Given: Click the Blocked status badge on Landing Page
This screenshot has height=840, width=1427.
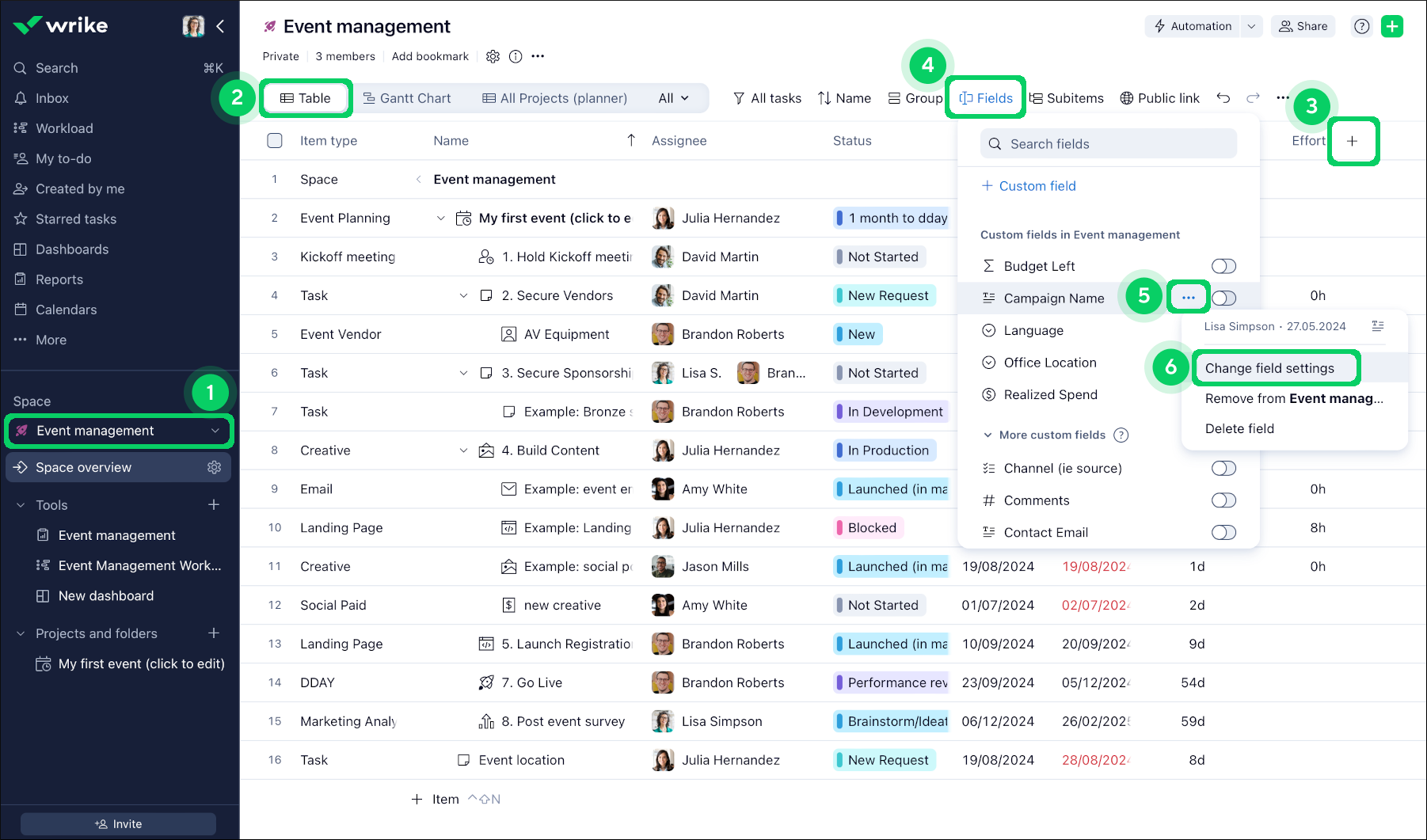Looking at the screenshot, I should tap(867, 527).
